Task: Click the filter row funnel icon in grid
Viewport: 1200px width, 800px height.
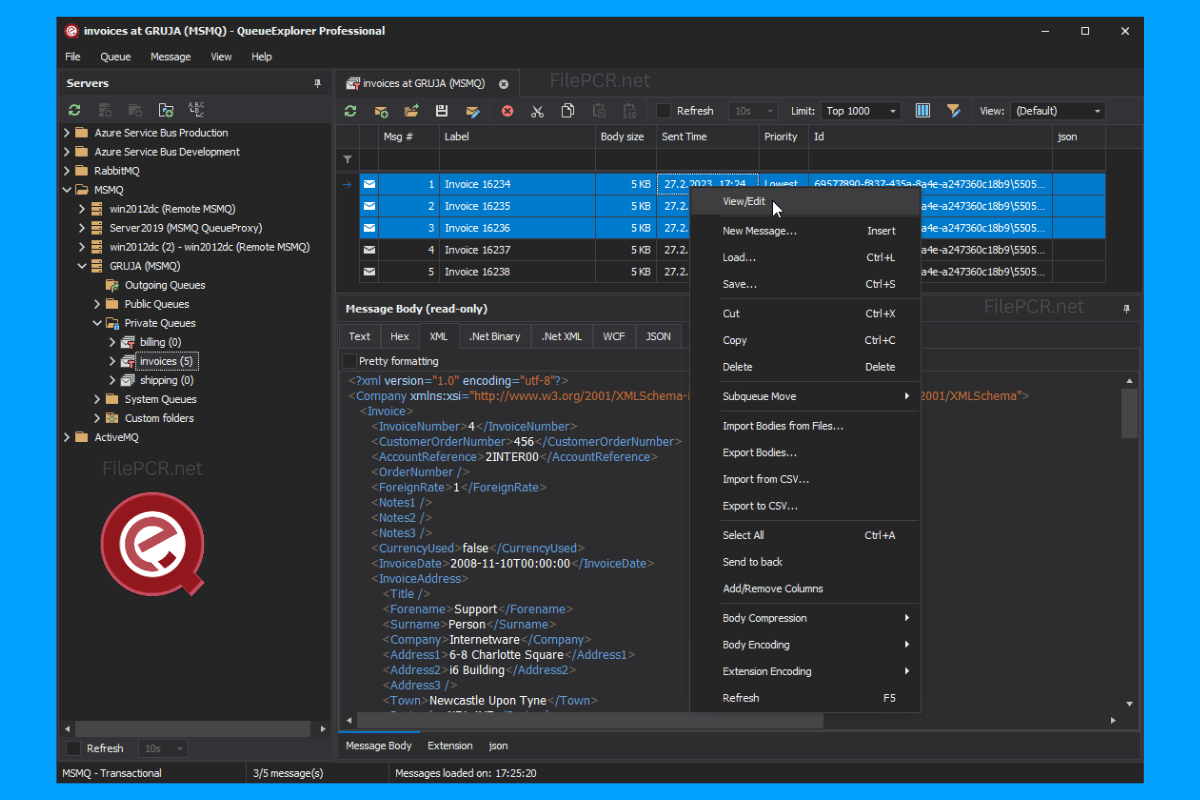Action: pos(348,159)
